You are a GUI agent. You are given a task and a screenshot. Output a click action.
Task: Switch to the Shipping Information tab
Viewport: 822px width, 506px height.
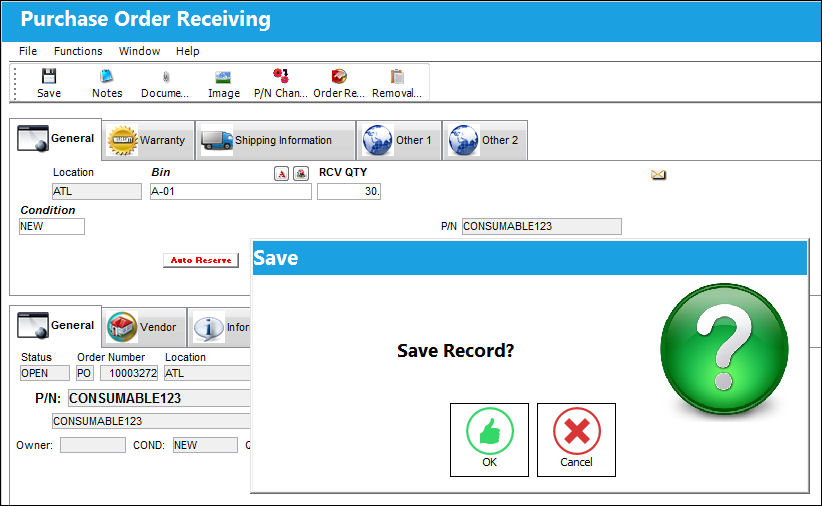(276, 140)
